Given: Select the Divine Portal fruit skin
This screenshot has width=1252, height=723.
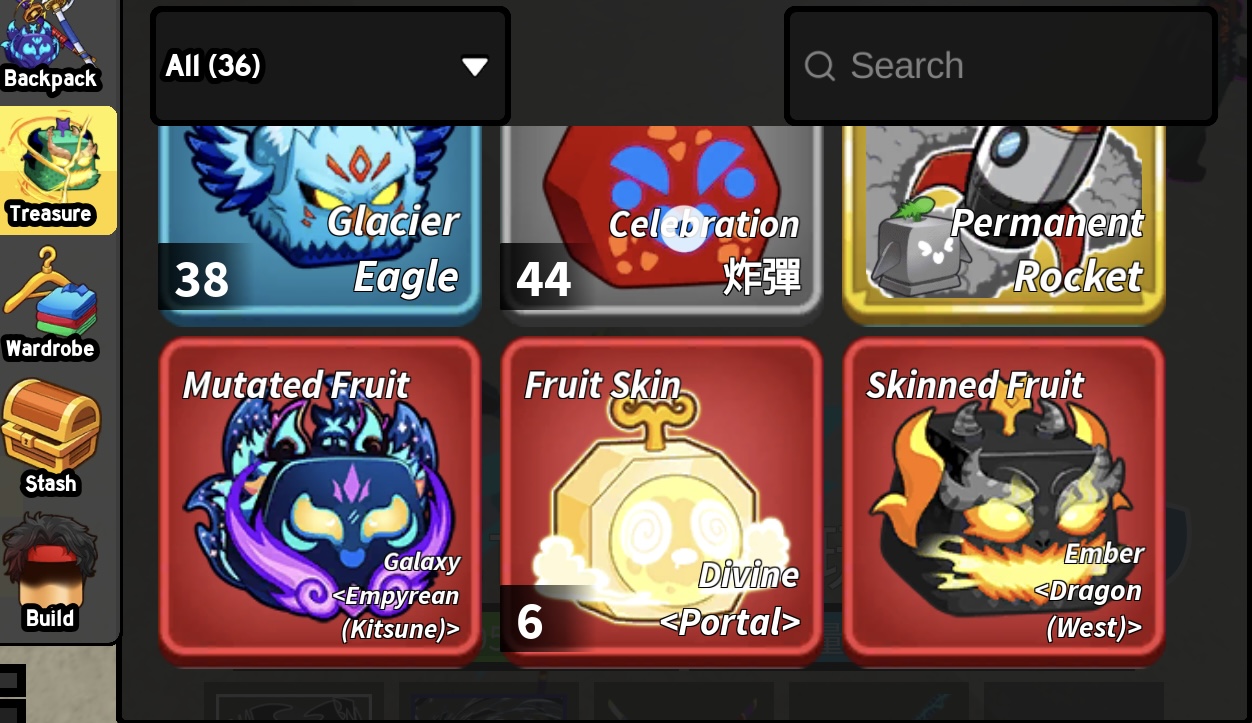Looking at the screenshot, I should (661, 500).
